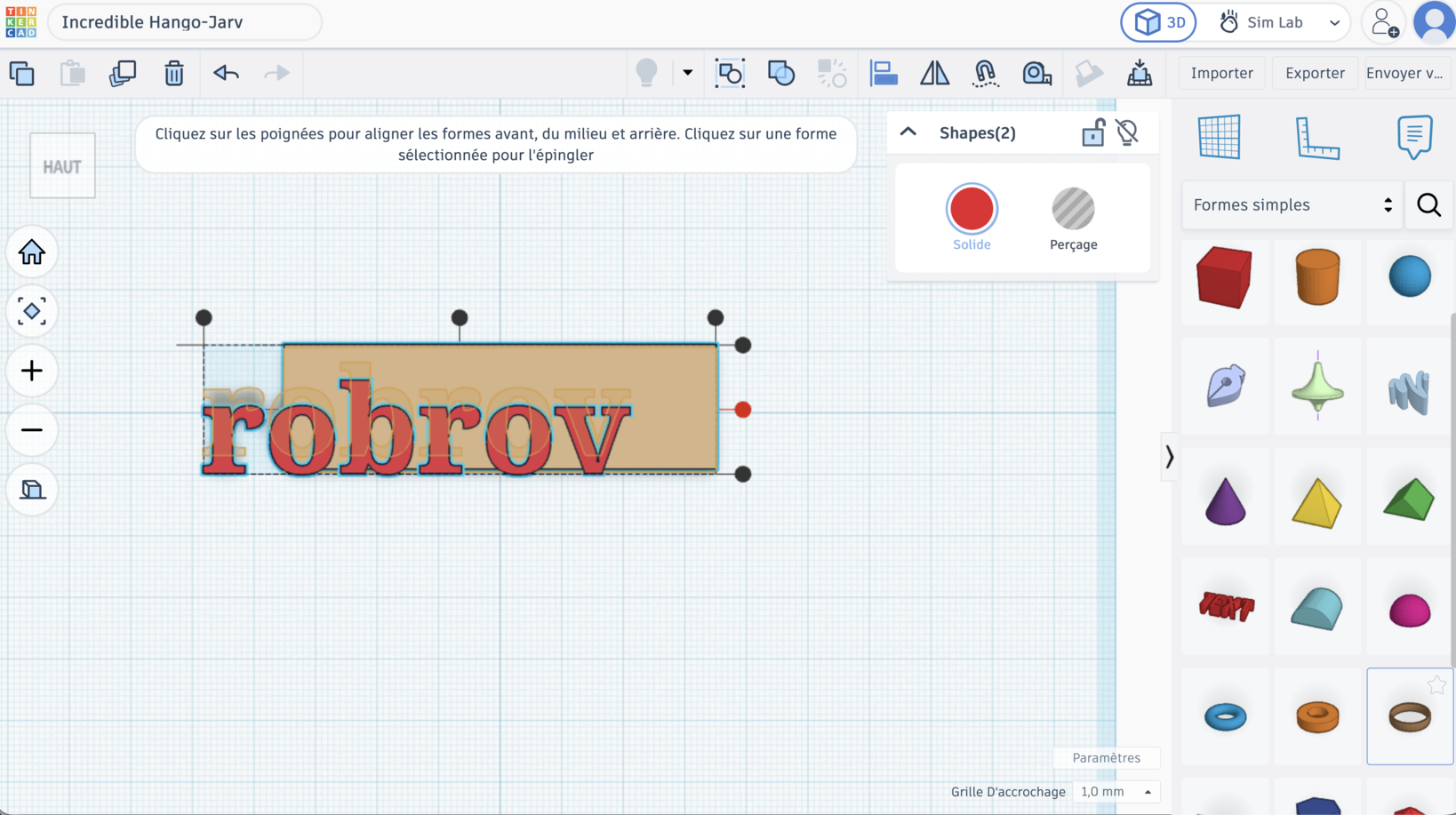Click the Group shapes icon
Image resolution: width=1456 pixels, height=815 pixels.
[730, 73]
